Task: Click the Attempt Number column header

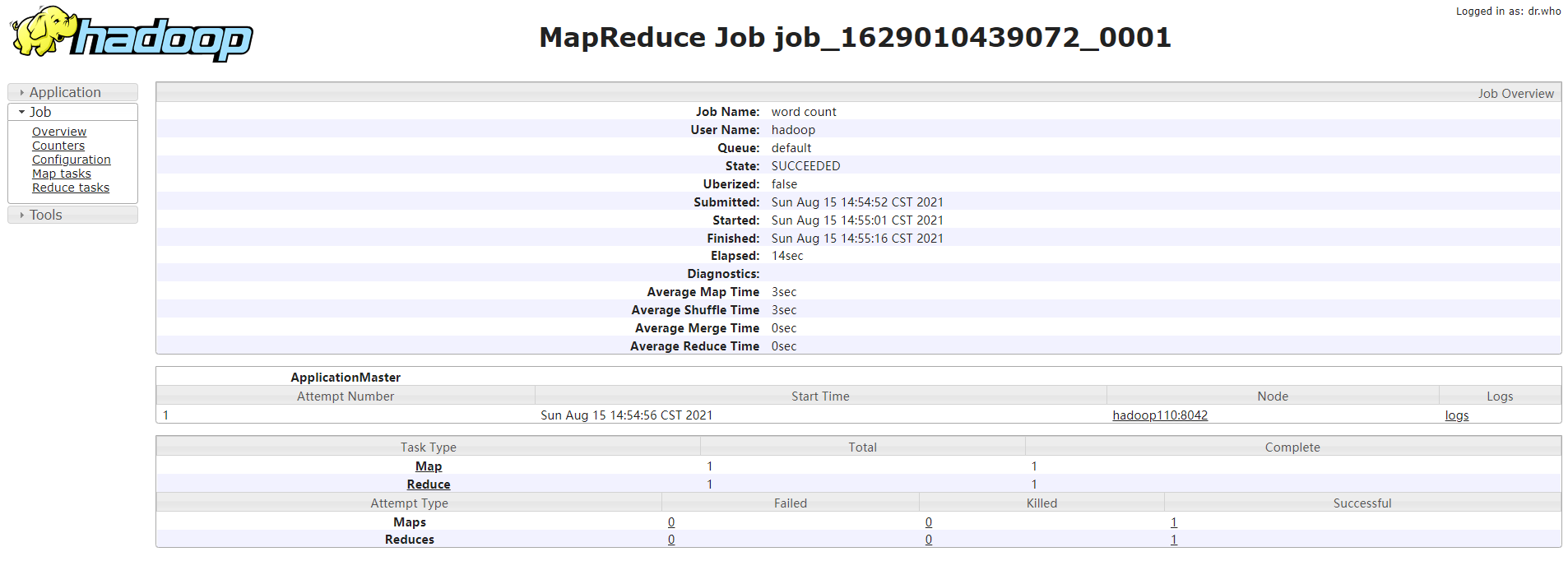Action: (346, 396)
